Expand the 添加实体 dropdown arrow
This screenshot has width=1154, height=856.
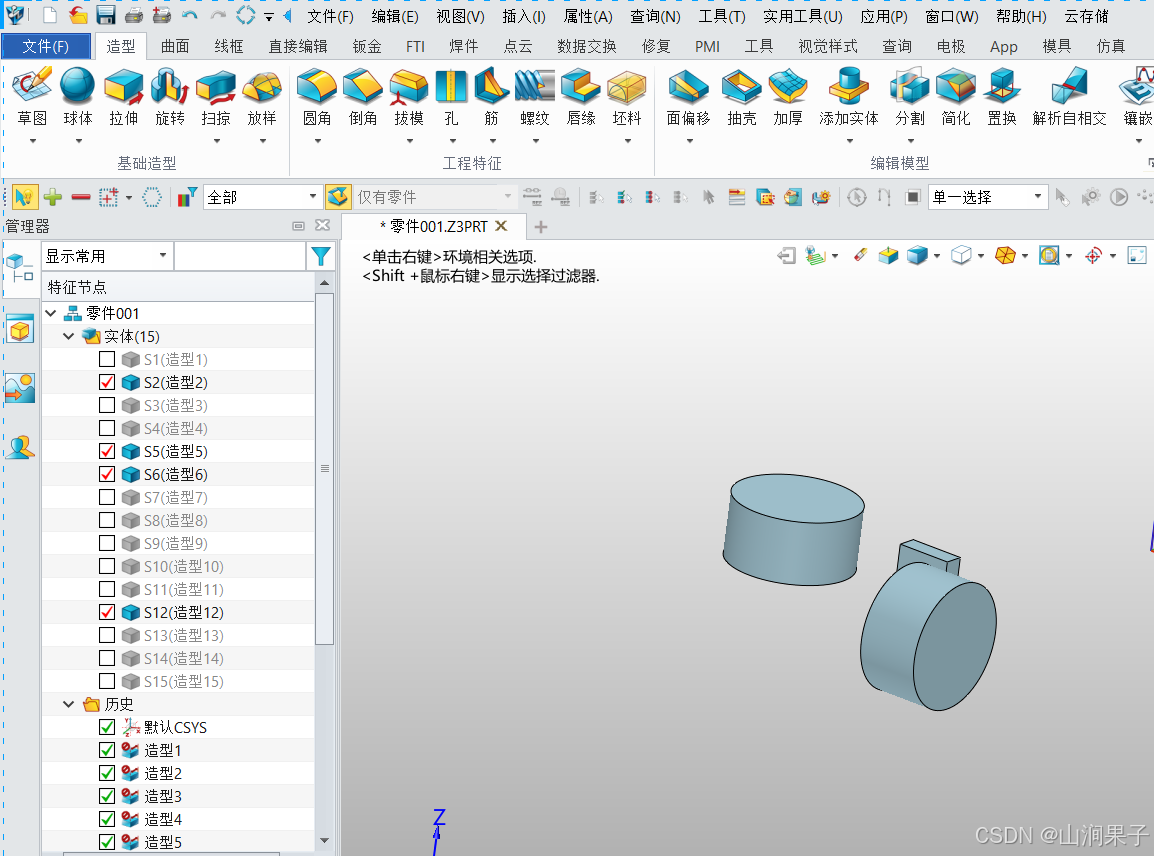tap(849, 141)
